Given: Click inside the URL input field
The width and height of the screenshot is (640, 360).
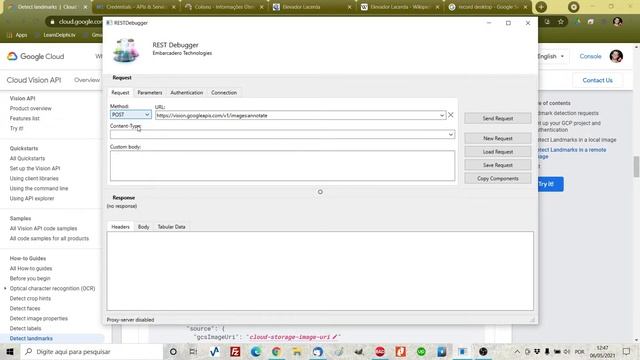Looking at the screenshot, I should 297,116.
